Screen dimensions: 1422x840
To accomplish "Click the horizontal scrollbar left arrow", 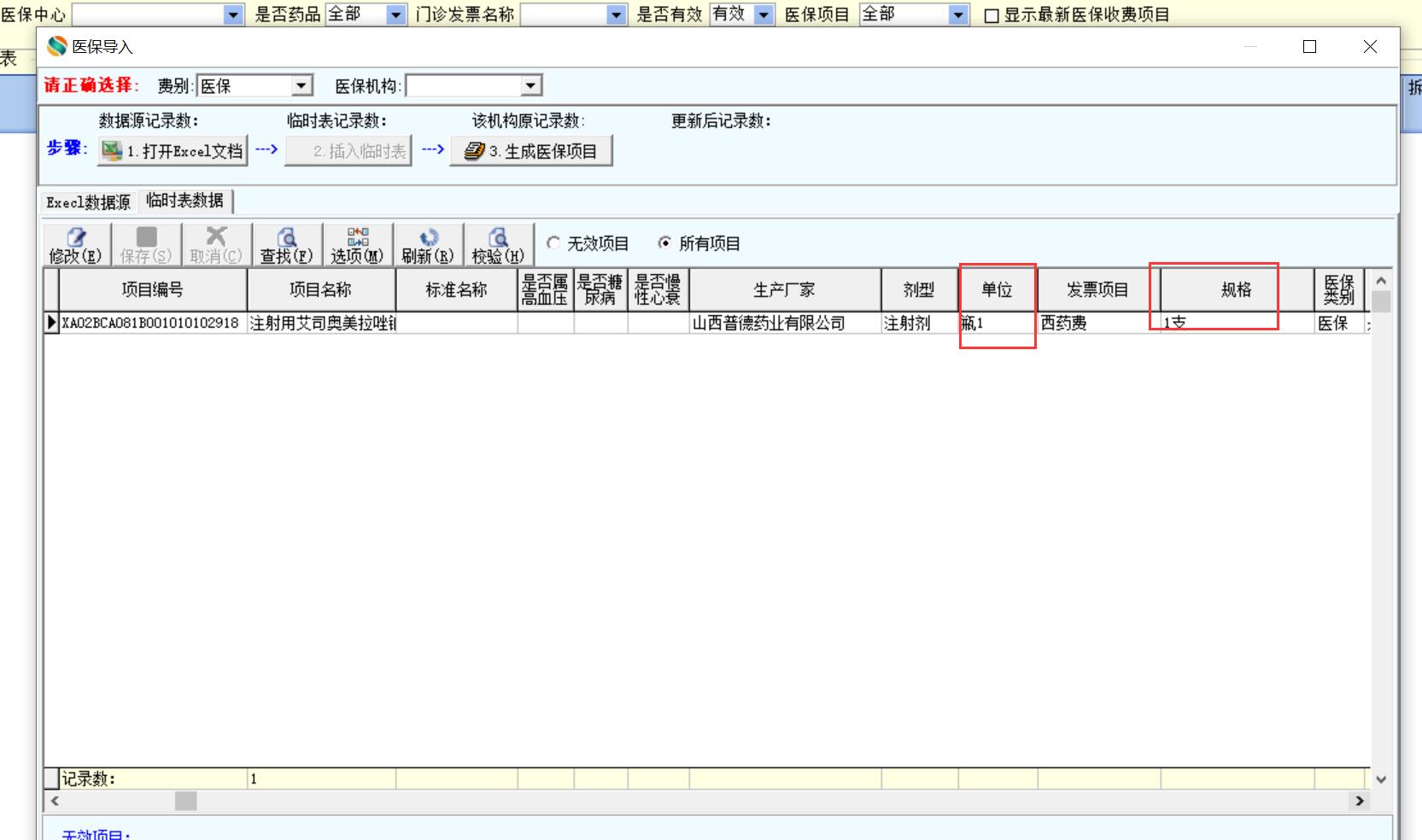I will point(55,801).
